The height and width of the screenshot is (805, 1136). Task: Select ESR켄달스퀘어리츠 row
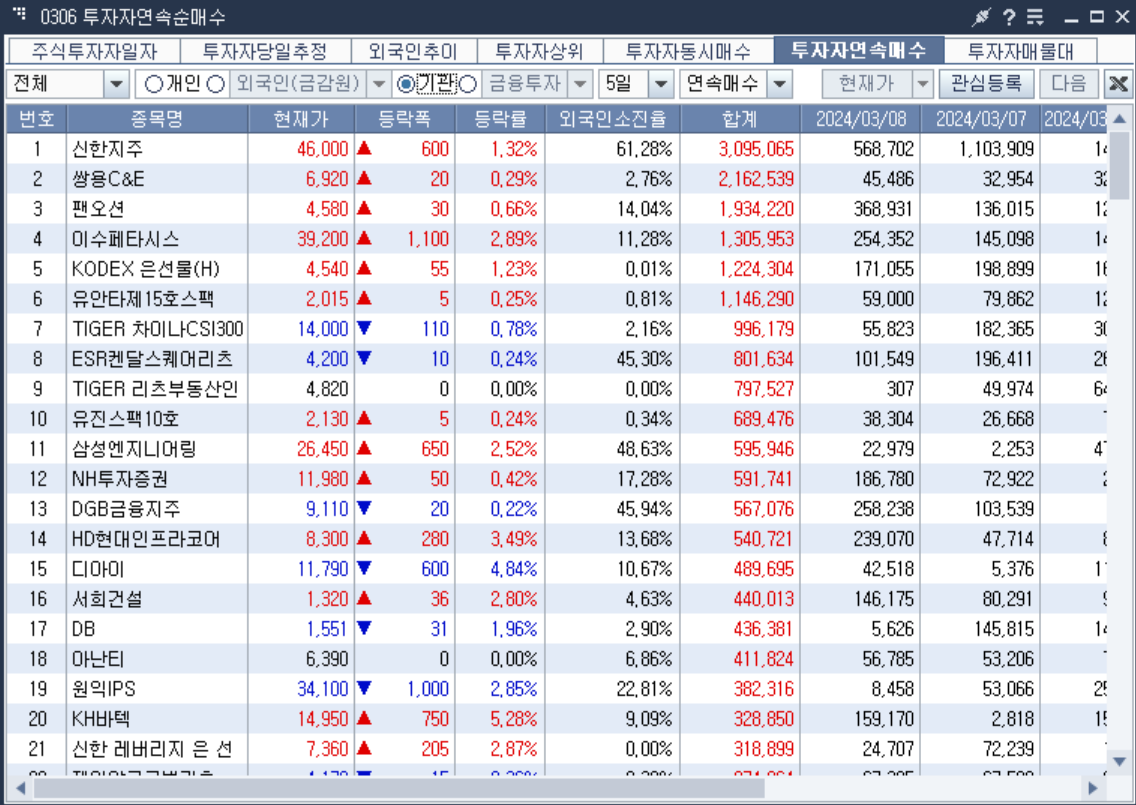click(x=556, y=359)
